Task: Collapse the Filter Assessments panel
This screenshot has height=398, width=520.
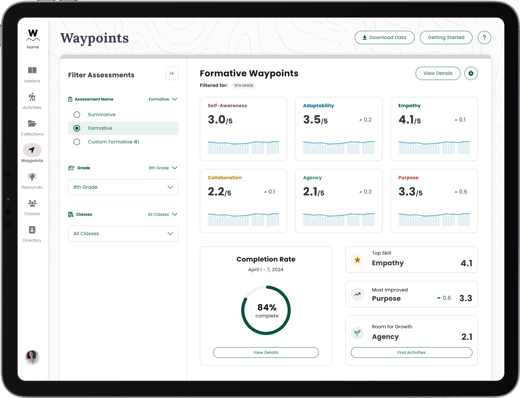Action: point(172,73)
